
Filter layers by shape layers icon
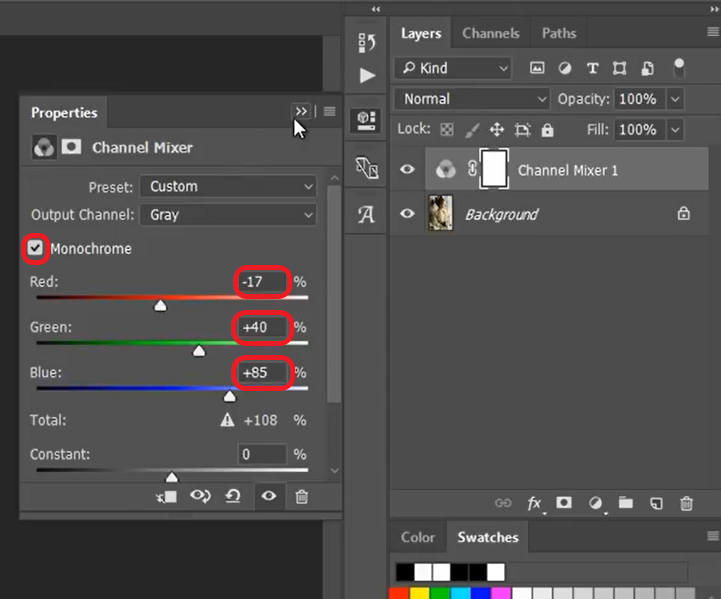tap(619, 68)
